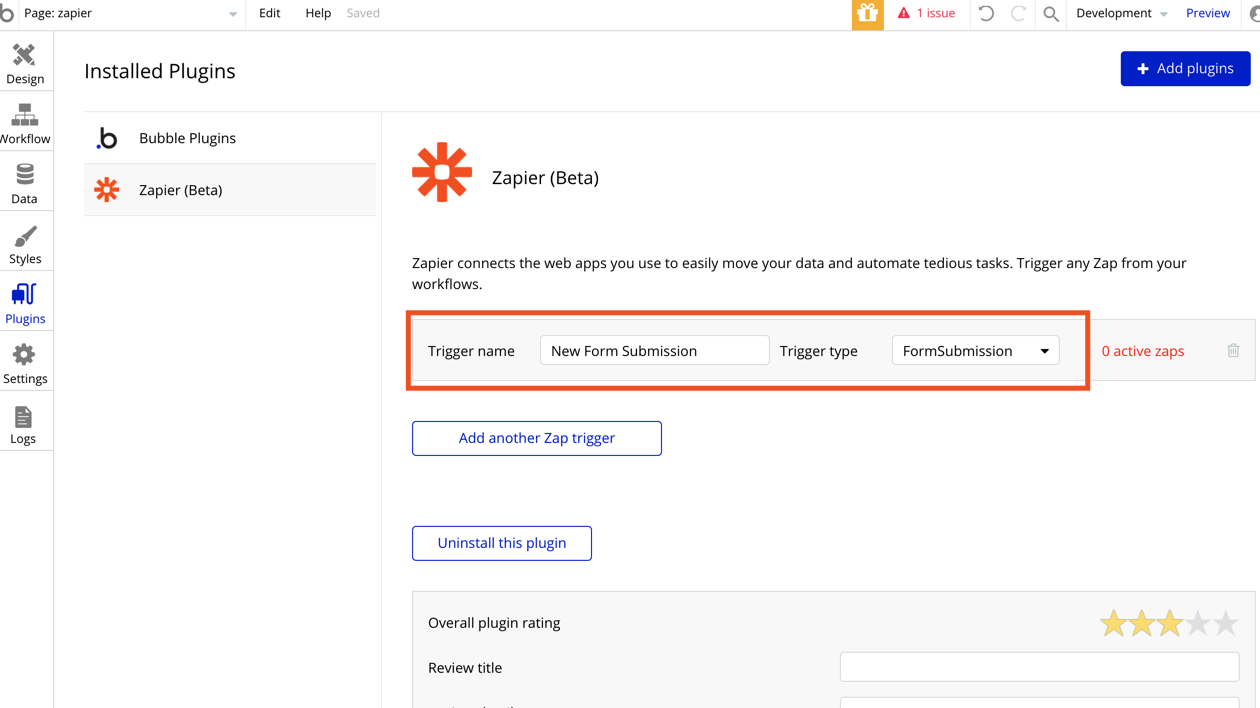This screenshot has height=708, width=1260.
Task: Open the Data tab in sidebar
Action: (25, 184)
